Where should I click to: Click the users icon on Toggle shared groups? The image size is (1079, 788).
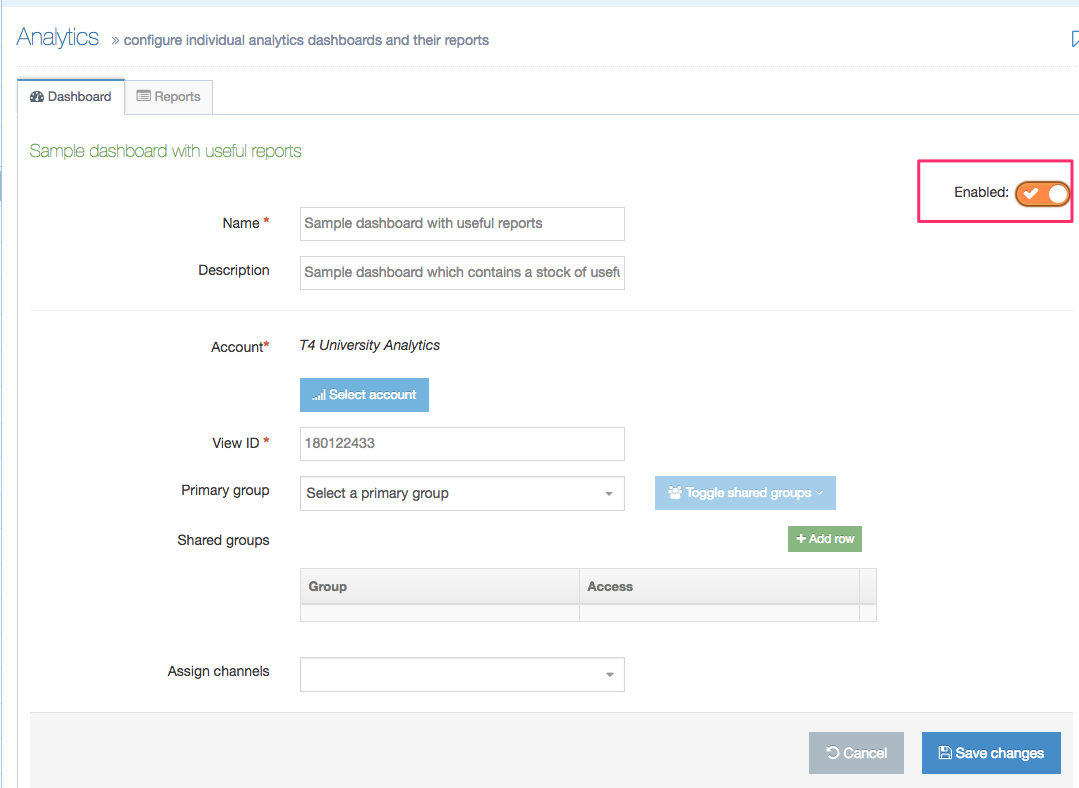(x=675, y=493)
